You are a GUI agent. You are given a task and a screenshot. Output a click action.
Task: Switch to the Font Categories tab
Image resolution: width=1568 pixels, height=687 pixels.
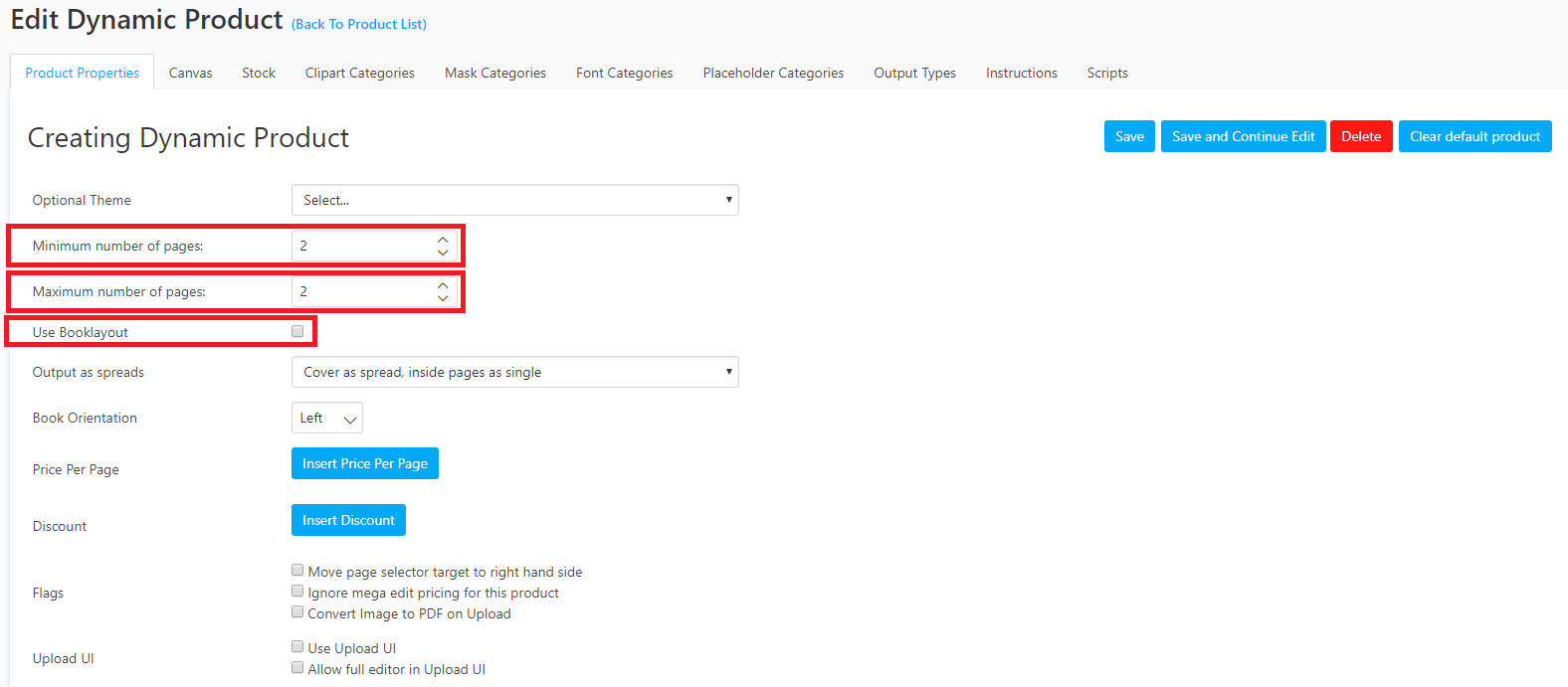[x=625, y=73]
